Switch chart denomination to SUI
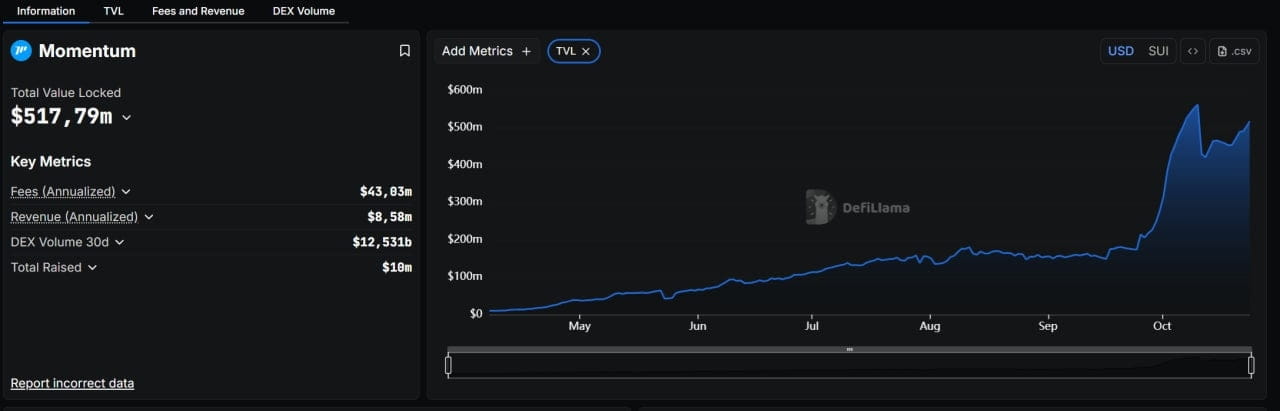1280x411 pixels. coord(1158,51)
